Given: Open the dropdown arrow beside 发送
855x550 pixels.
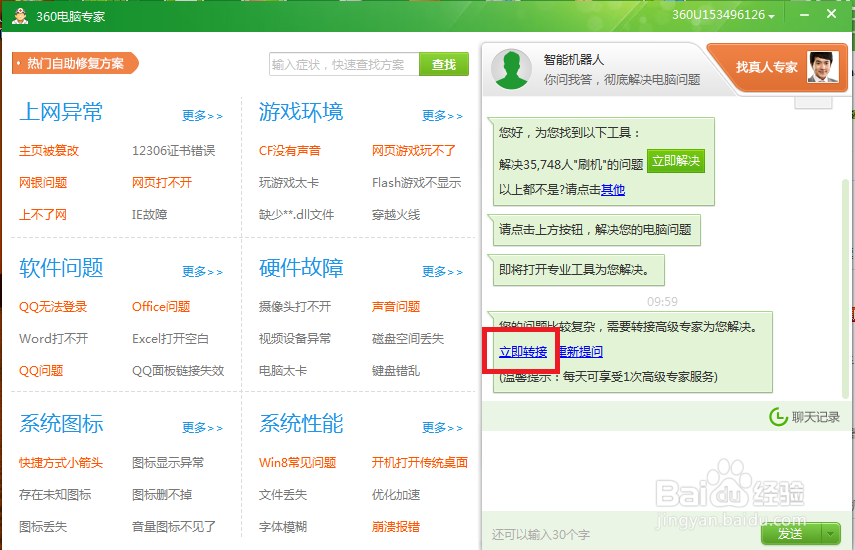Looking at the screenshot, I should coord(831,534).
